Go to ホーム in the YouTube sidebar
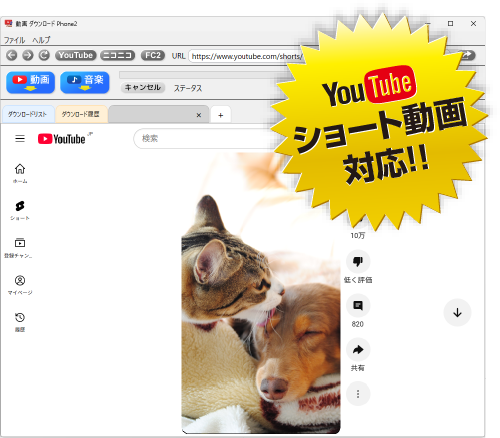Viewport: 500px width, 438px height. [20, 173]
